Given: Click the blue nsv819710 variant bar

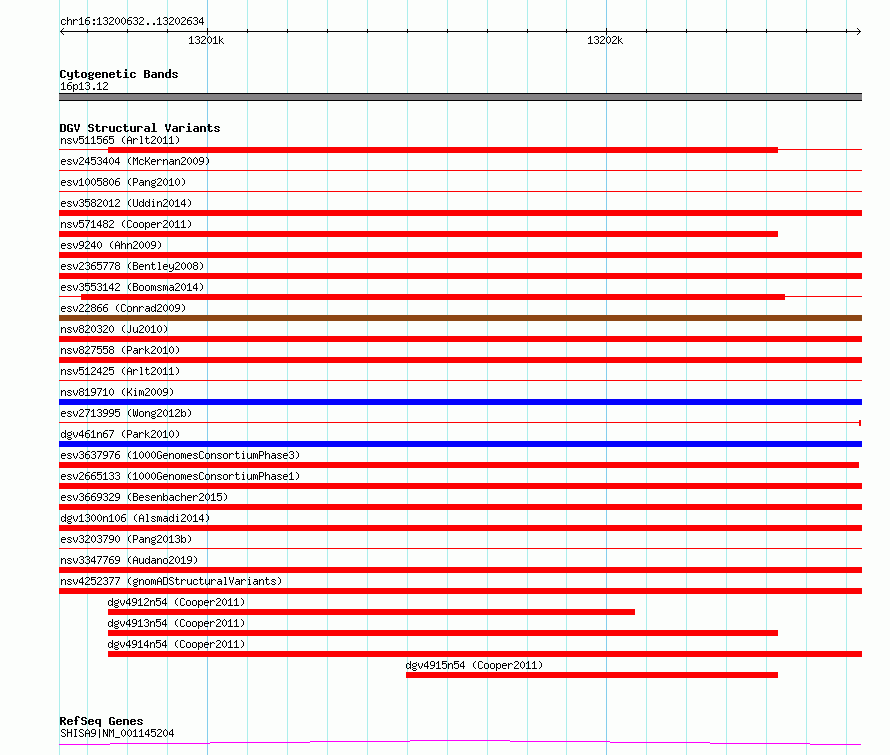Looking at the screenshot, I should tap(460, 402).
